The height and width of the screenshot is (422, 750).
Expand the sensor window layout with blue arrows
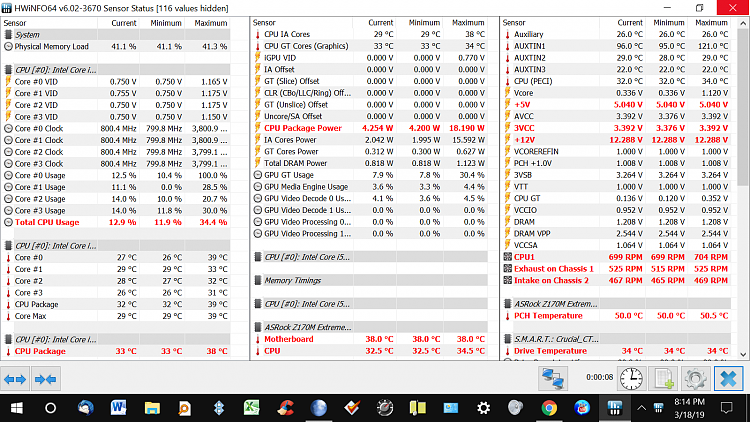pos(15,379)
